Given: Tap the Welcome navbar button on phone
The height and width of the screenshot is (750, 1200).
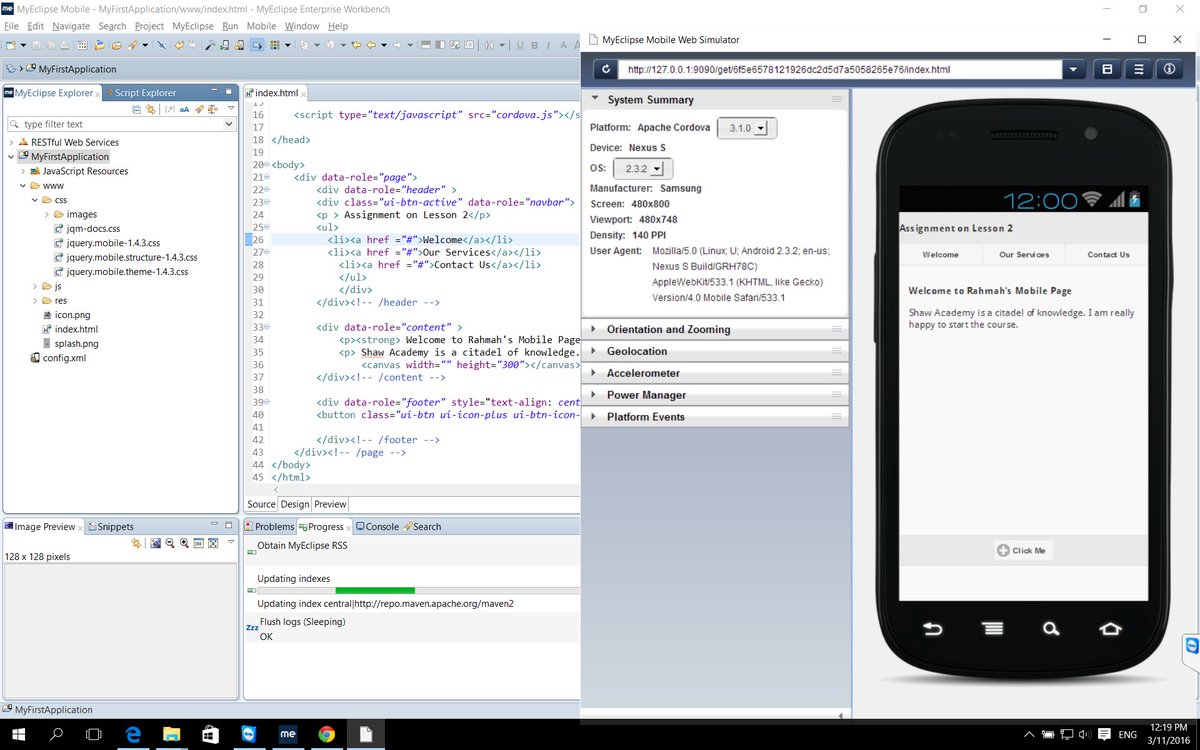Looking at the screenshot, I should (x=940, y=255).
